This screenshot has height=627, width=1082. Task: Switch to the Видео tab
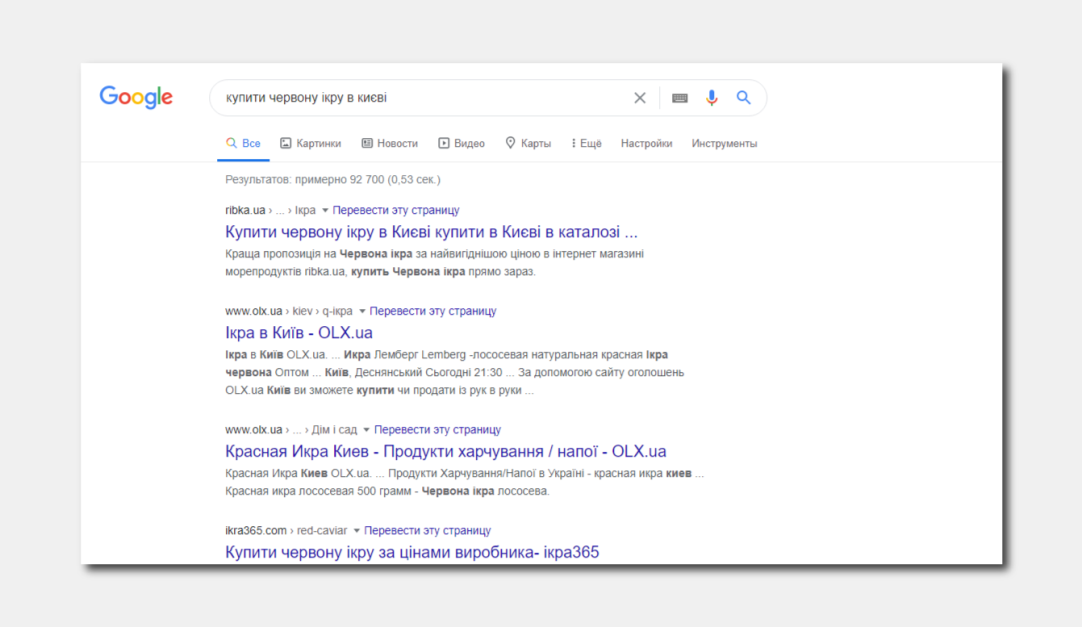point(462,143)
